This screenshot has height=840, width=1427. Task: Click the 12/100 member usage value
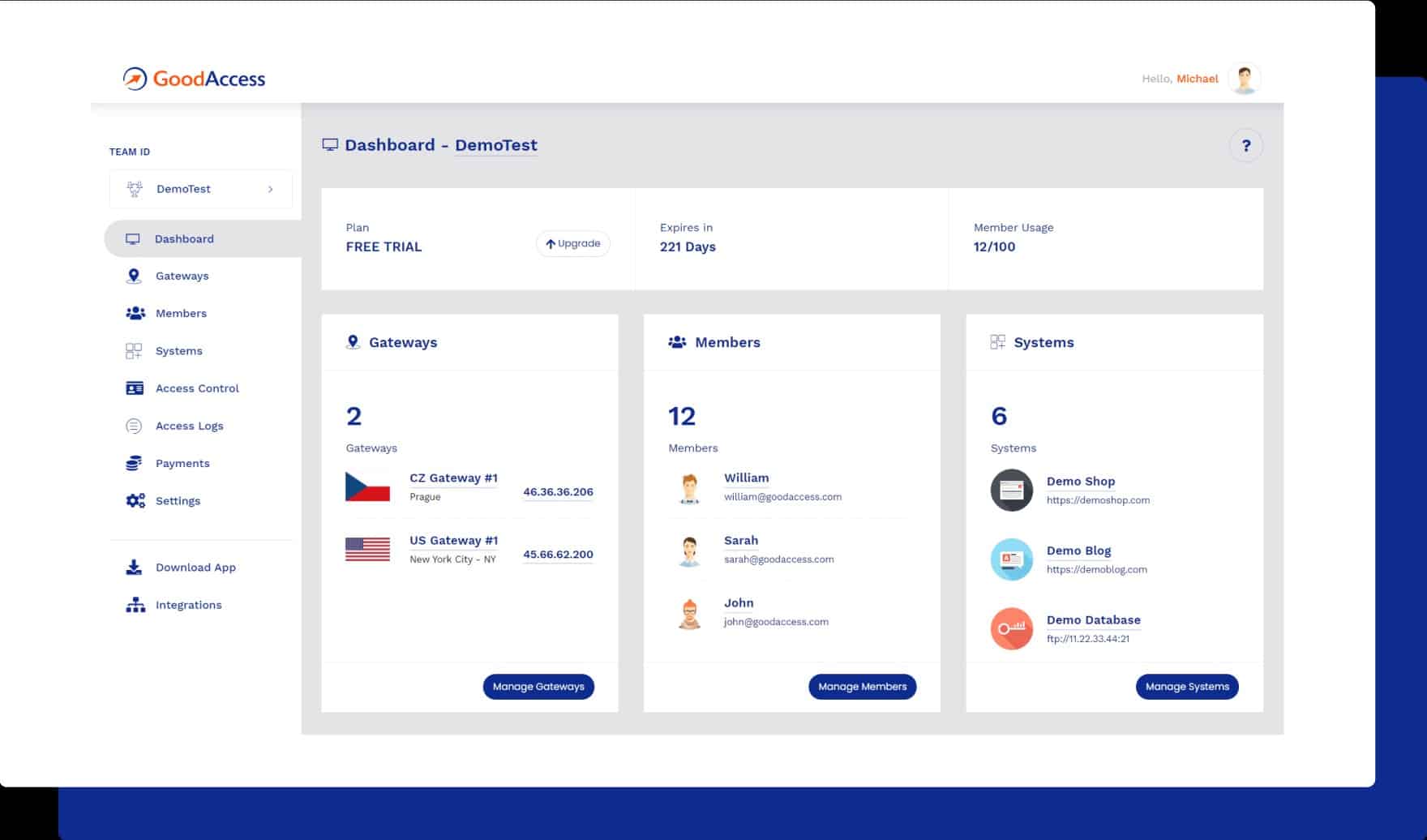click(x=994, y=247)
